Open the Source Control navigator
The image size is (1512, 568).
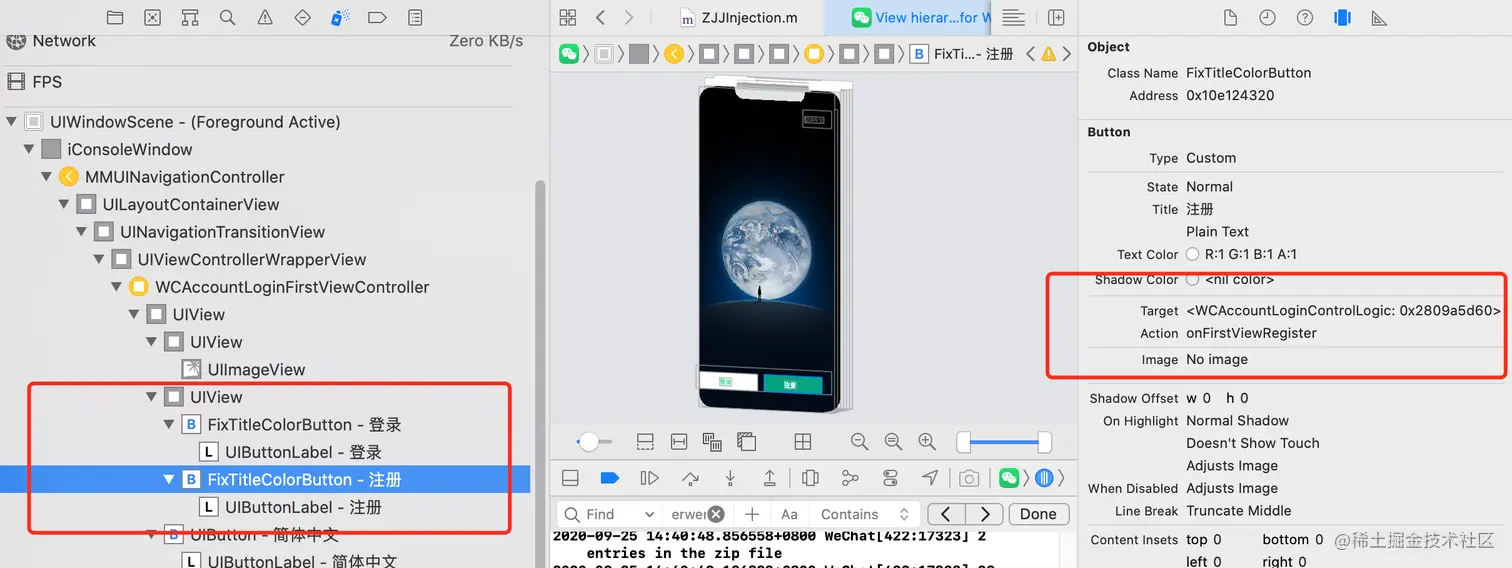pyautogui.click(x=152, y=18)
